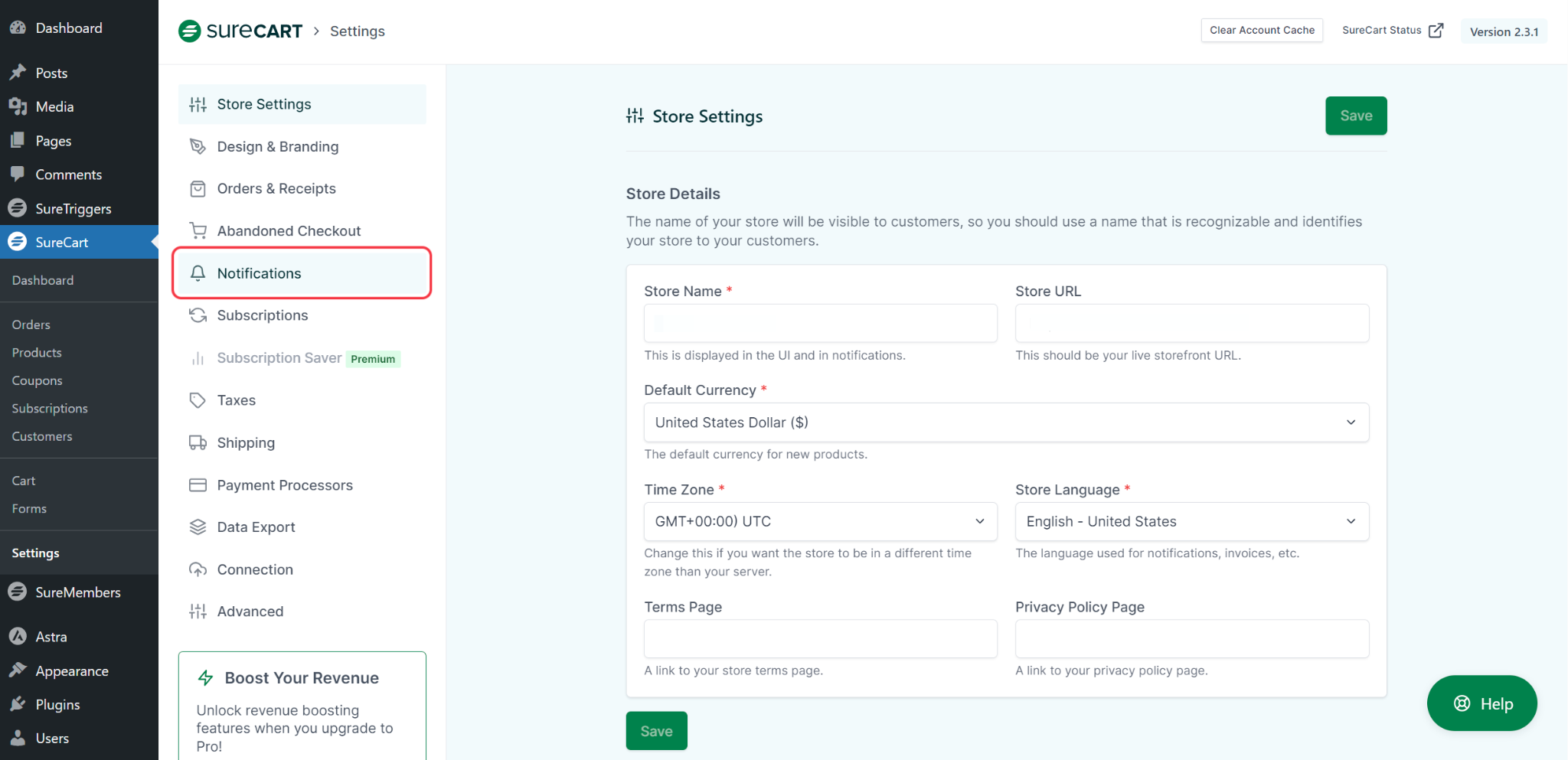Click the Astra icon in admin menu
Viewport: 1568px width, 760px height.
(18, 636)
